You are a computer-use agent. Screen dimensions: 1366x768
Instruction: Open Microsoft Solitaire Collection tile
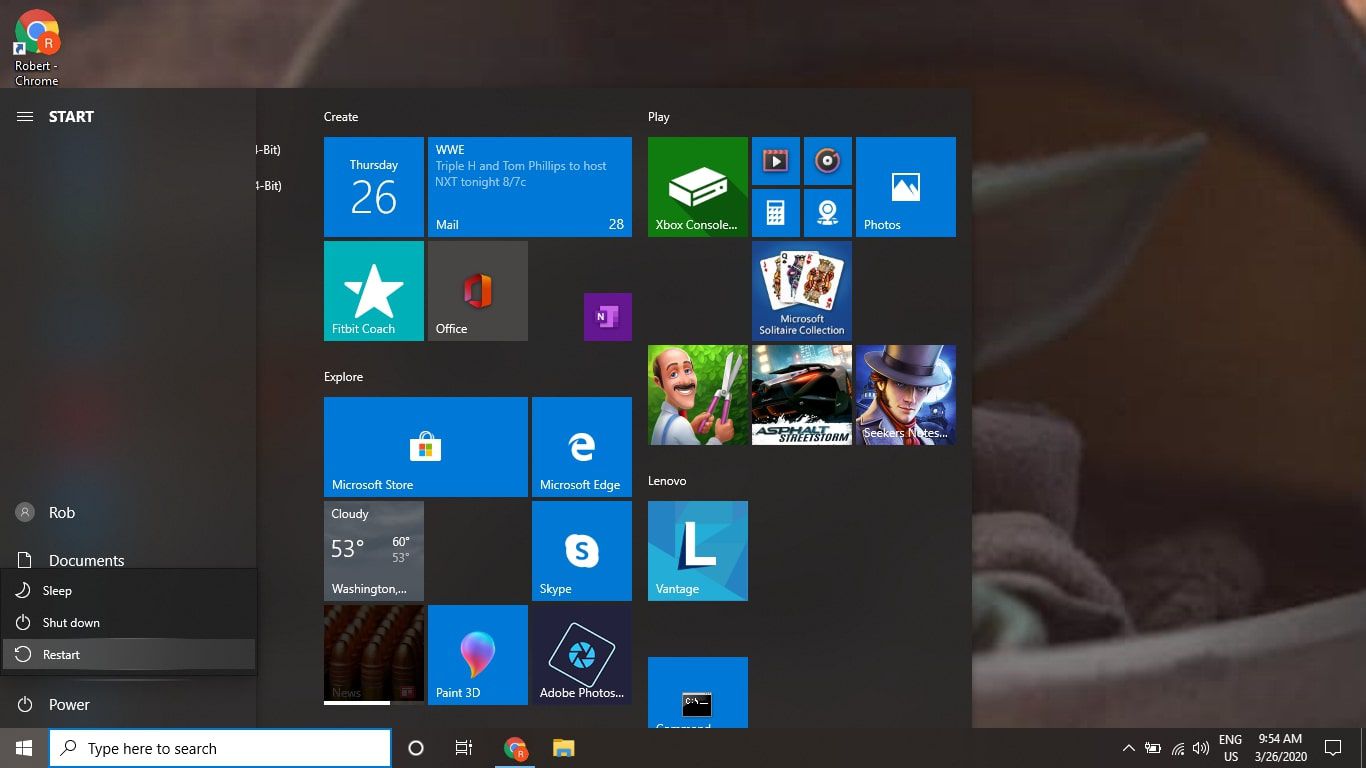(x=801, y=290)
